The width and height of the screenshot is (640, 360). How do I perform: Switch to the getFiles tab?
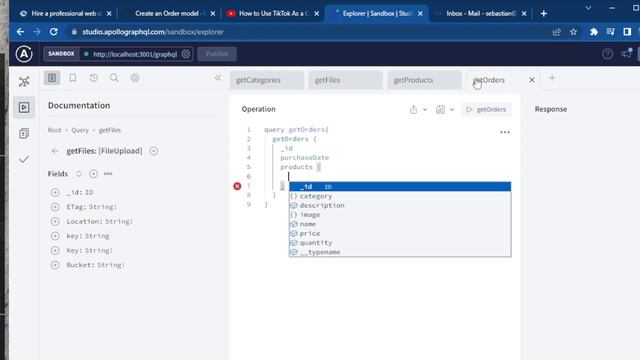pyautogui.click(x=345, y=80)
